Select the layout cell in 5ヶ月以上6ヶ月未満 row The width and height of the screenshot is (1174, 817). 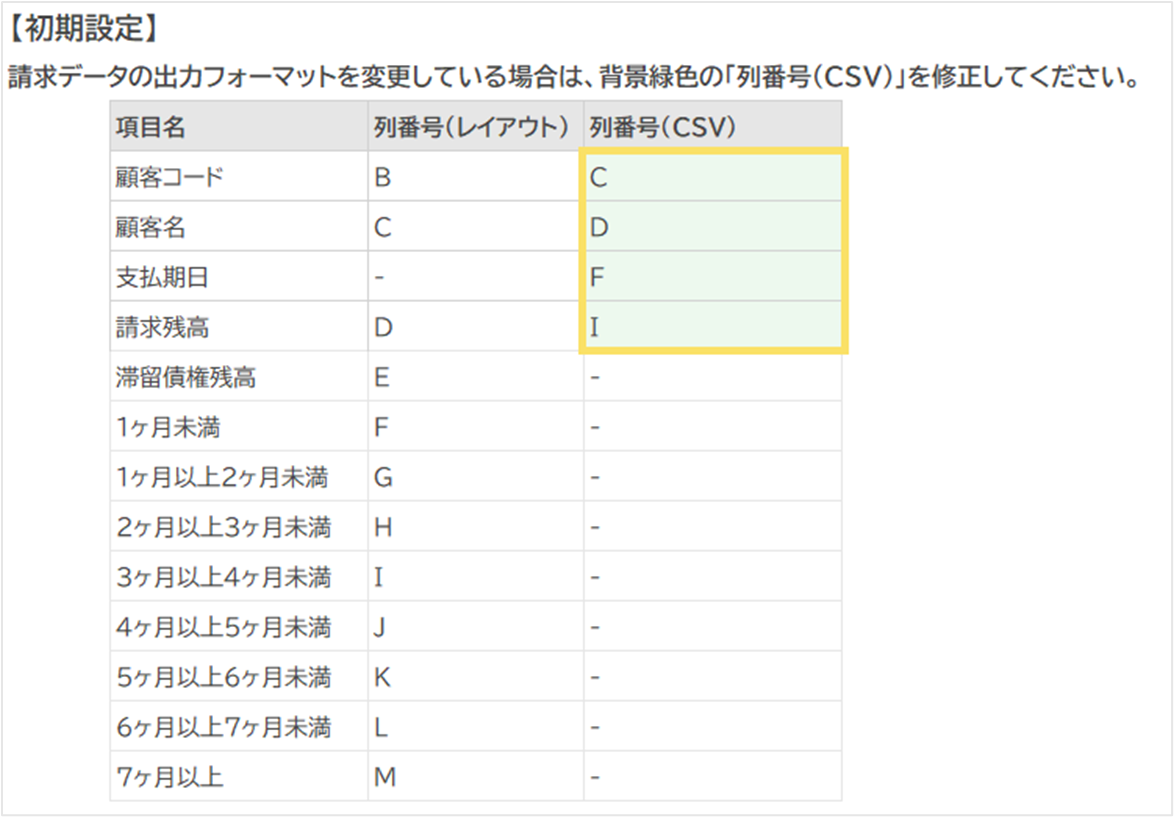(475, 677)
